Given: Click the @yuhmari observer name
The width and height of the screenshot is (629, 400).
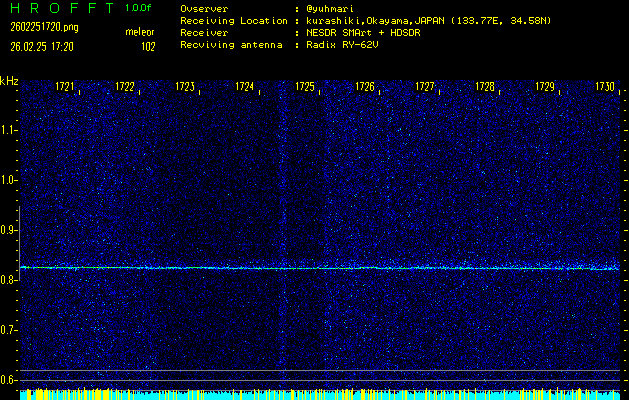Looking at the screenshot, I should point(333,7).
